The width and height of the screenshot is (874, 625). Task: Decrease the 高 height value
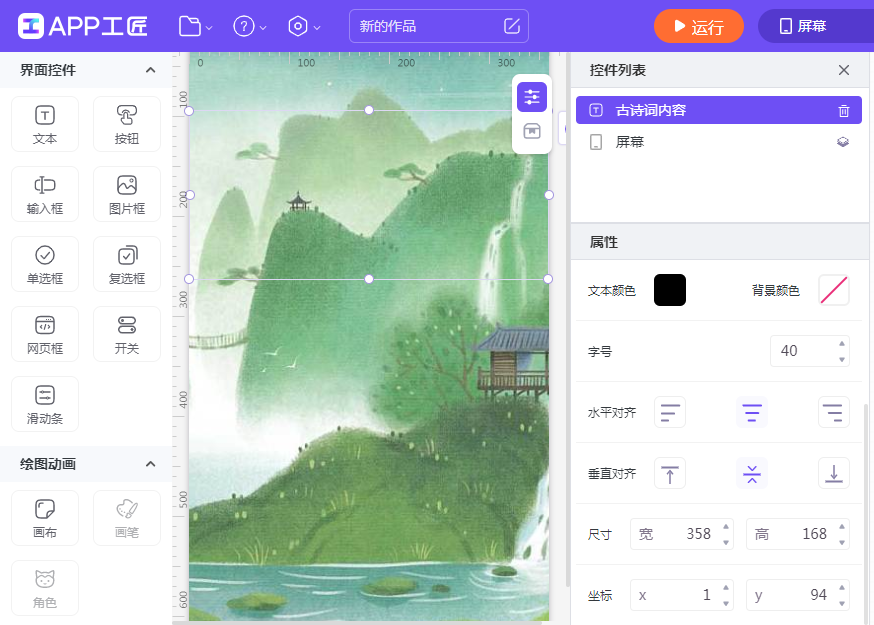842,542
